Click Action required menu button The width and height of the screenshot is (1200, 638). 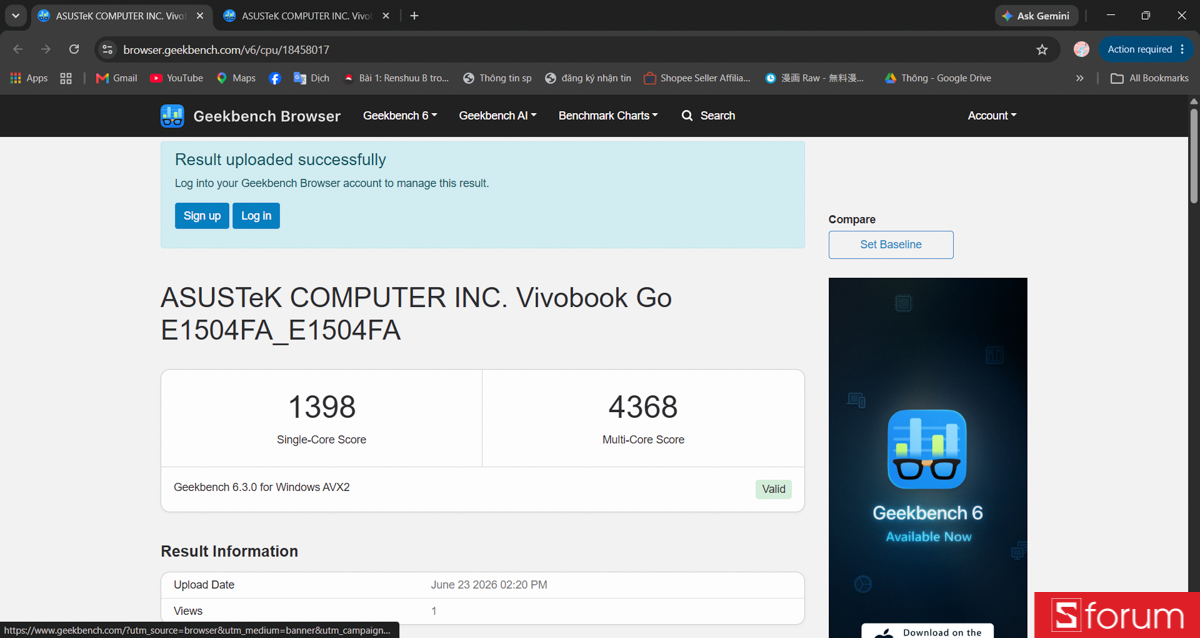(1146, 49)
